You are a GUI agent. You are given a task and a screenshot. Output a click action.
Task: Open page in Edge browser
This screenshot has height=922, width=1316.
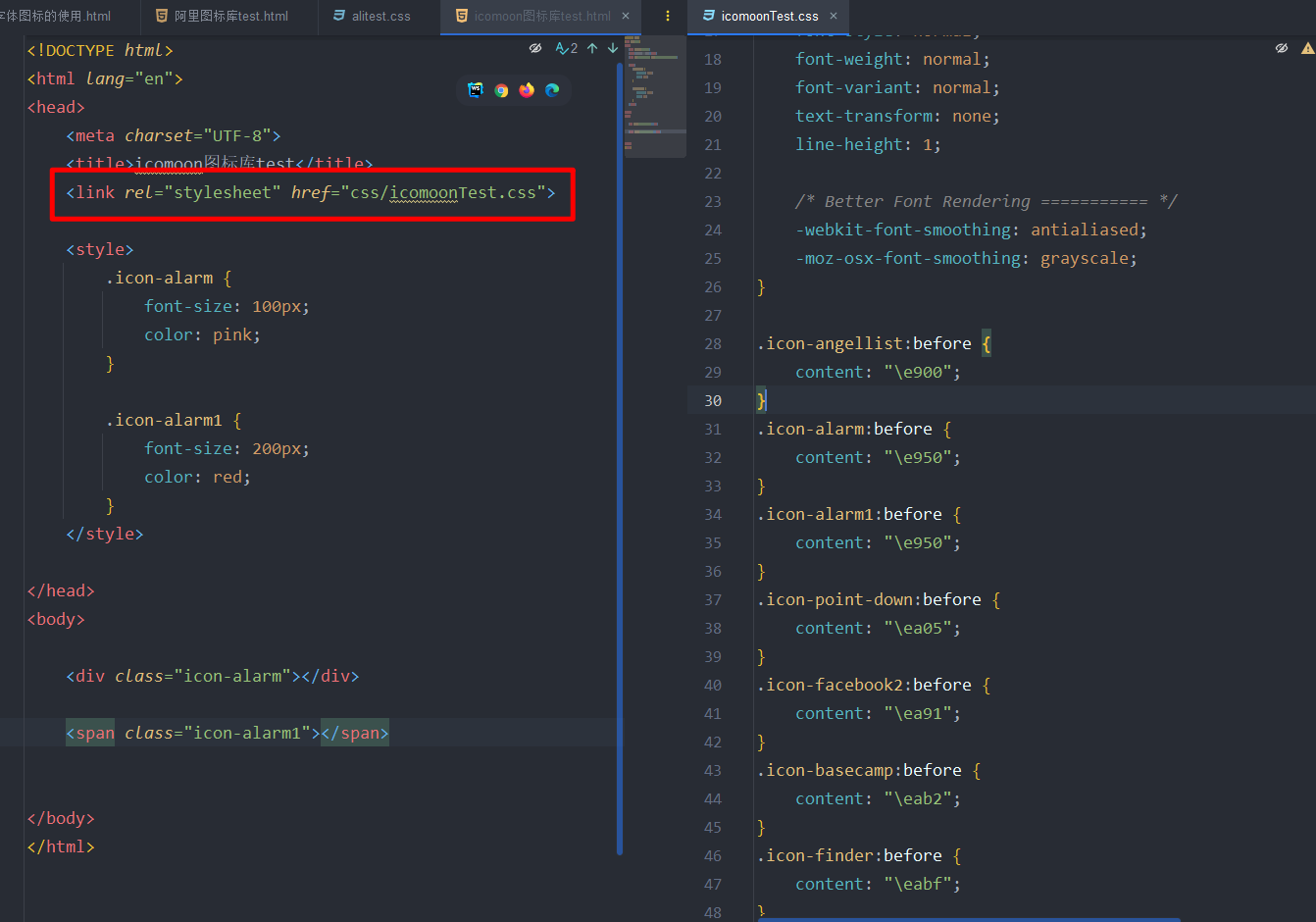click(552, 90)
